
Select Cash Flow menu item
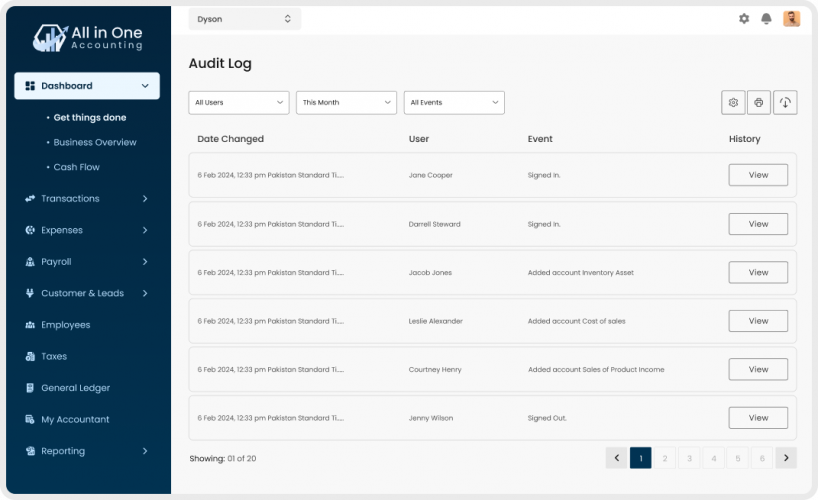point(76,167)
